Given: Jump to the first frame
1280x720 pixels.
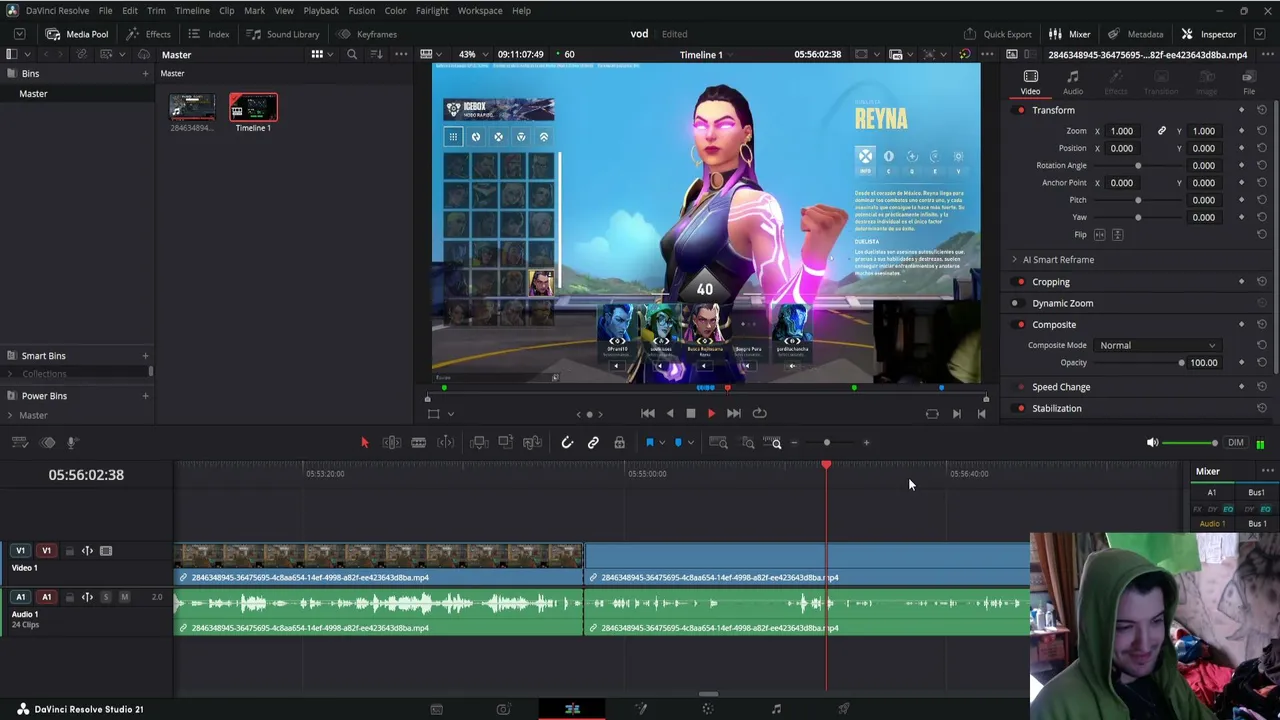Looking at the screenshot, I should (x=648, y=413).
